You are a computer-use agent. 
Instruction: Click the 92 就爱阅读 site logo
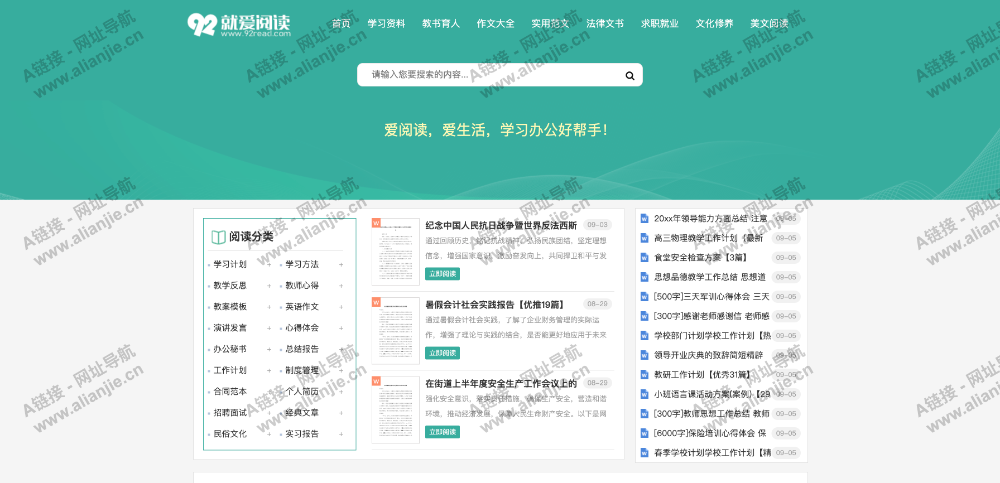240,25
